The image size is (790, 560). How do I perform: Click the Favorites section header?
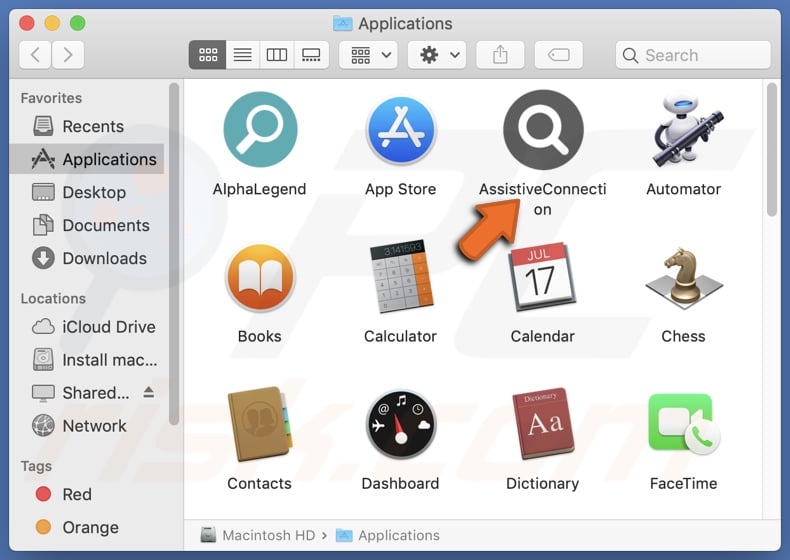[51, 98]
